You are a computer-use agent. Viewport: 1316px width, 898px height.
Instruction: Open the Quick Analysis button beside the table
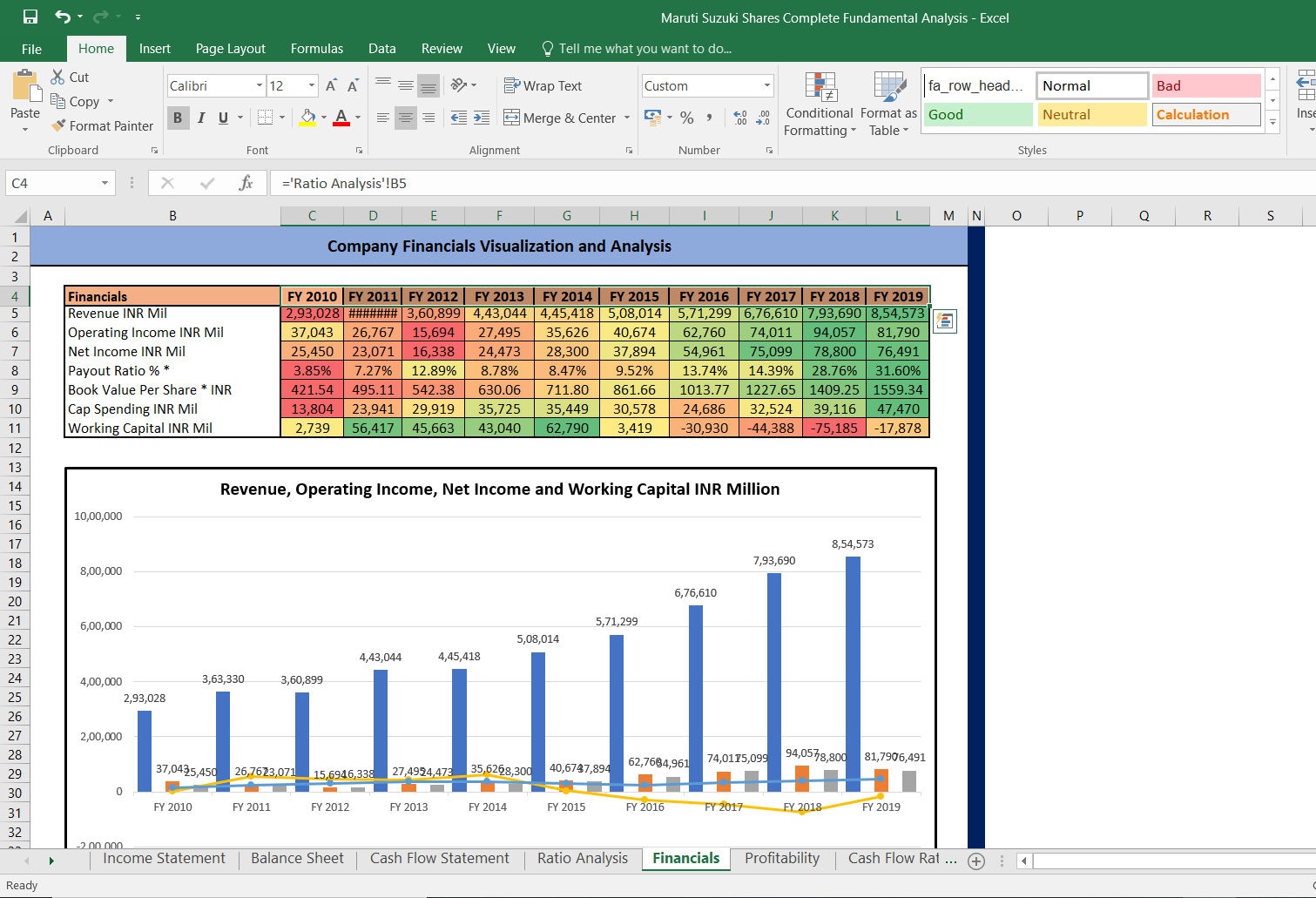coord(945,321)
